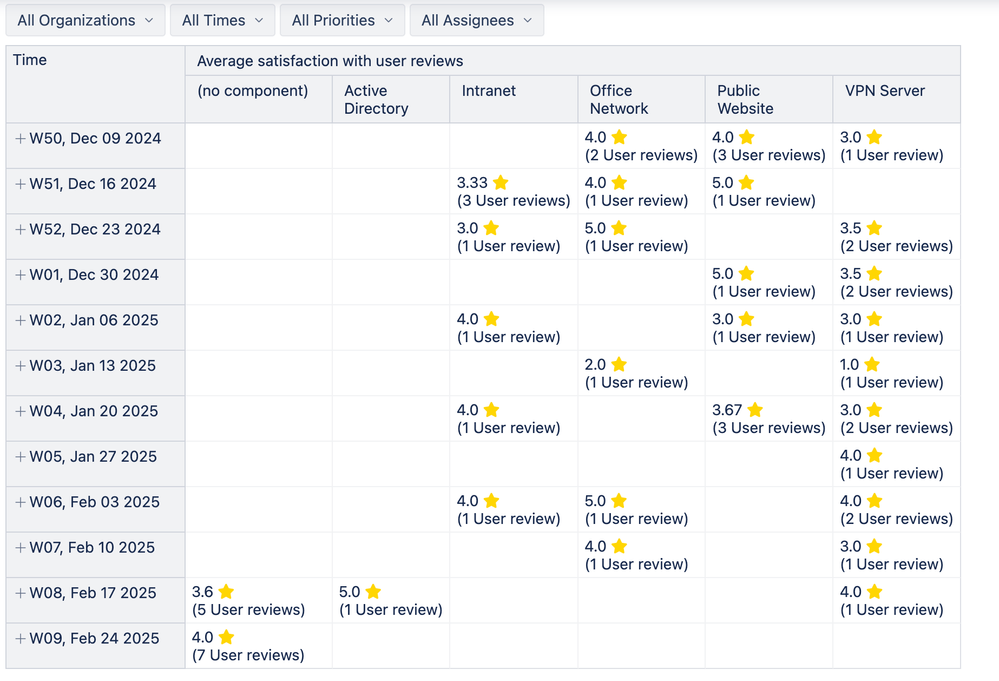Open the 3 User reviews link under Public Website W50

click(x=768, y=155)
